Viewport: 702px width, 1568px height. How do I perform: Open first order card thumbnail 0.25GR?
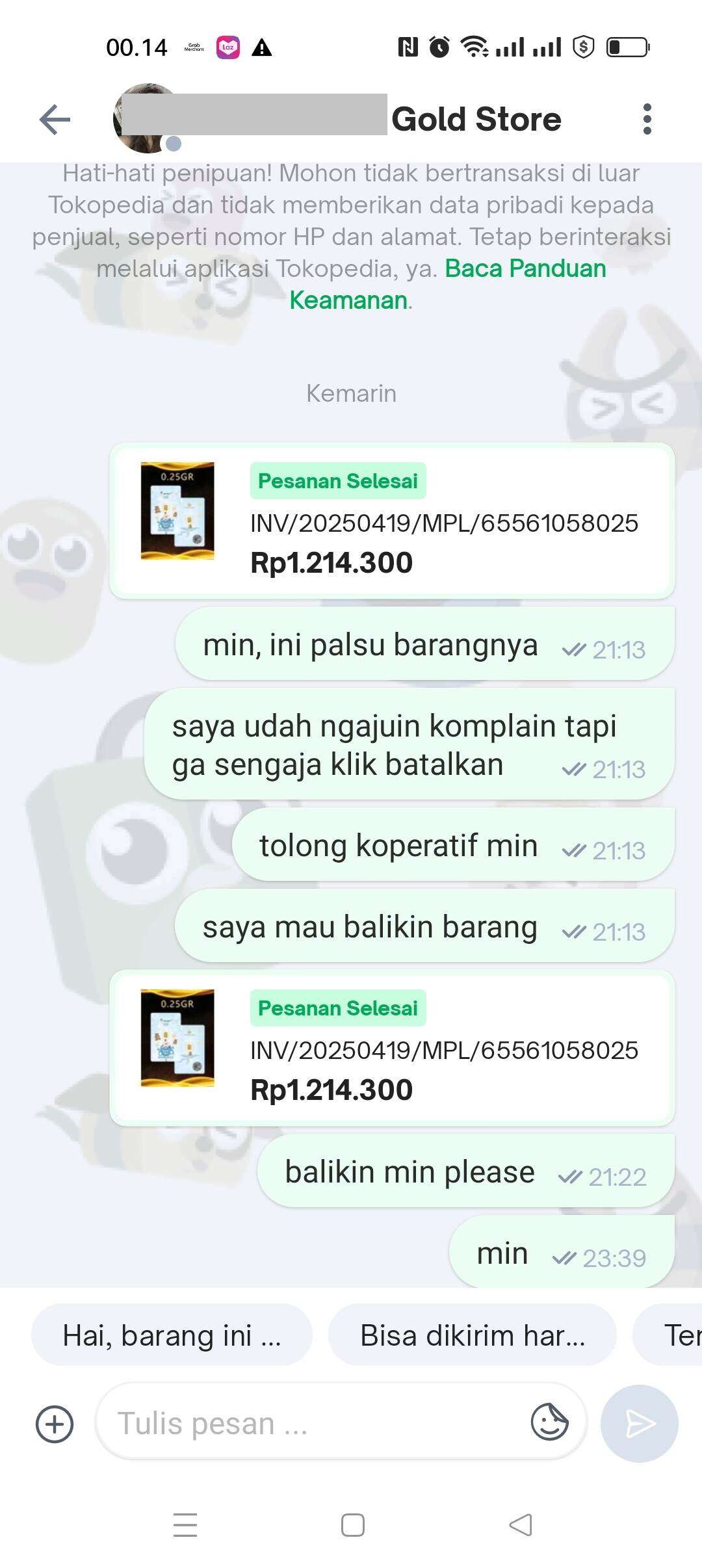pos(177,511)
